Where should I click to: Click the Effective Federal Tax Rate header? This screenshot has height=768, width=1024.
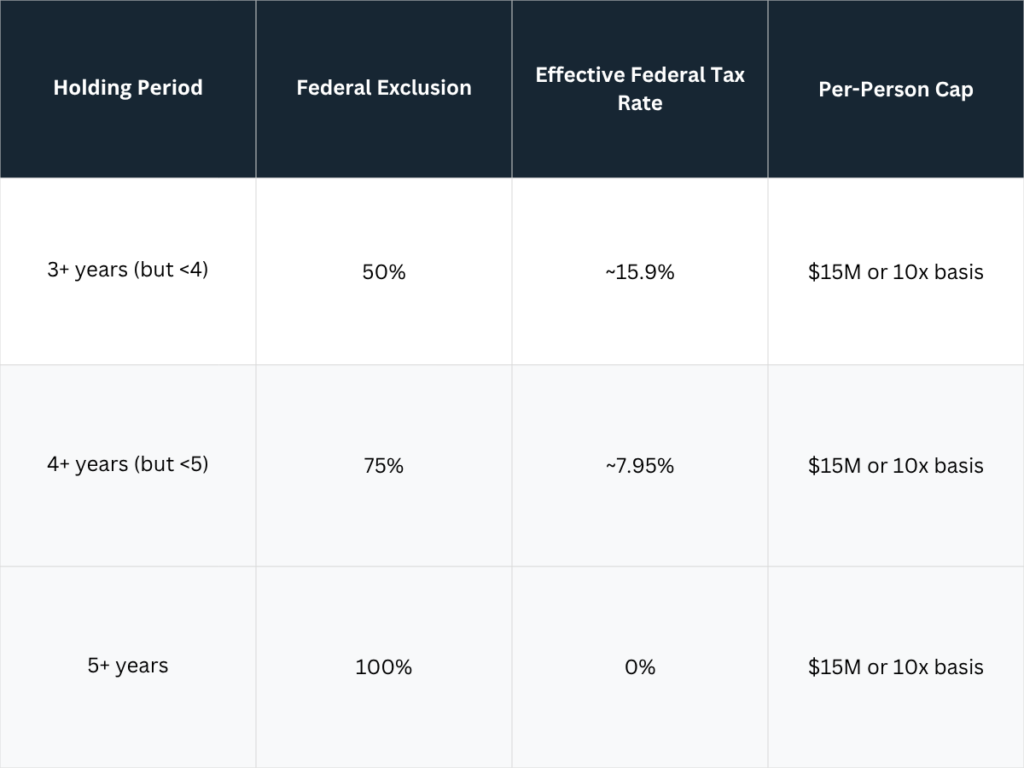pos(640,88)
